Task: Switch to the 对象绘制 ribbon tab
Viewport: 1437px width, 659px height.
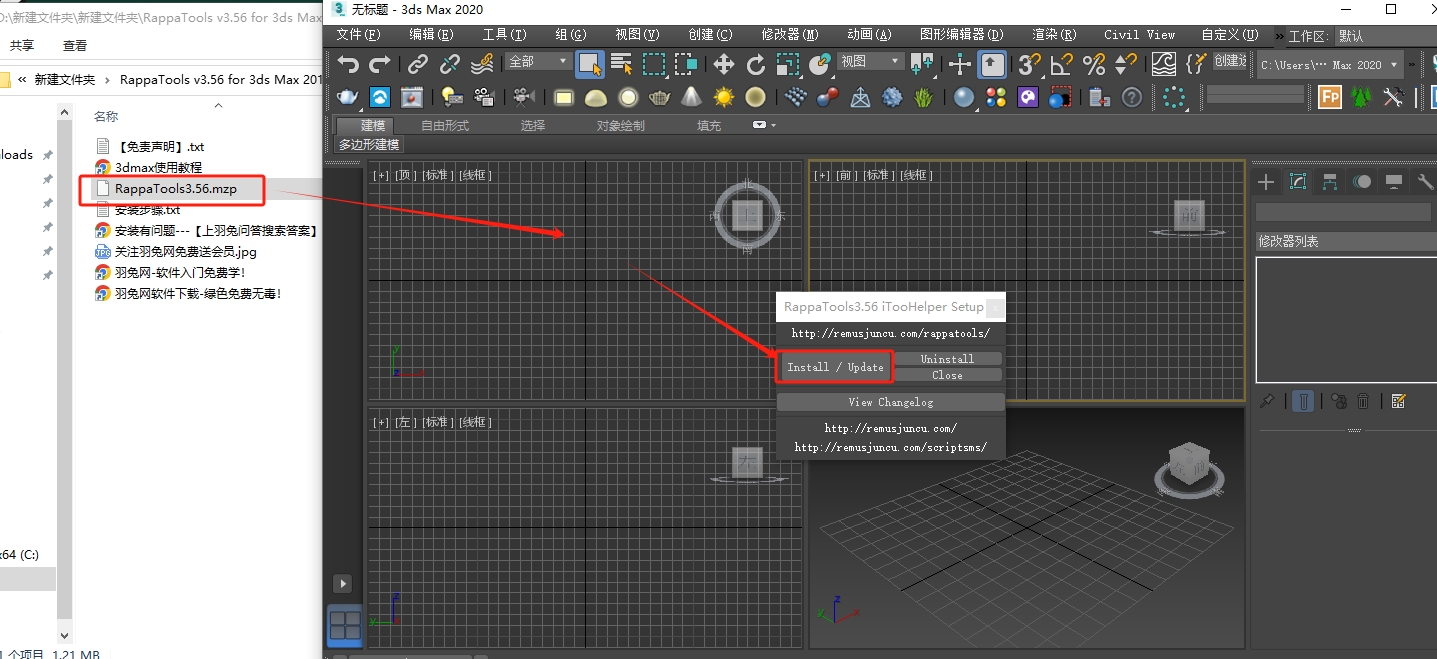Action: click(621, 125)
